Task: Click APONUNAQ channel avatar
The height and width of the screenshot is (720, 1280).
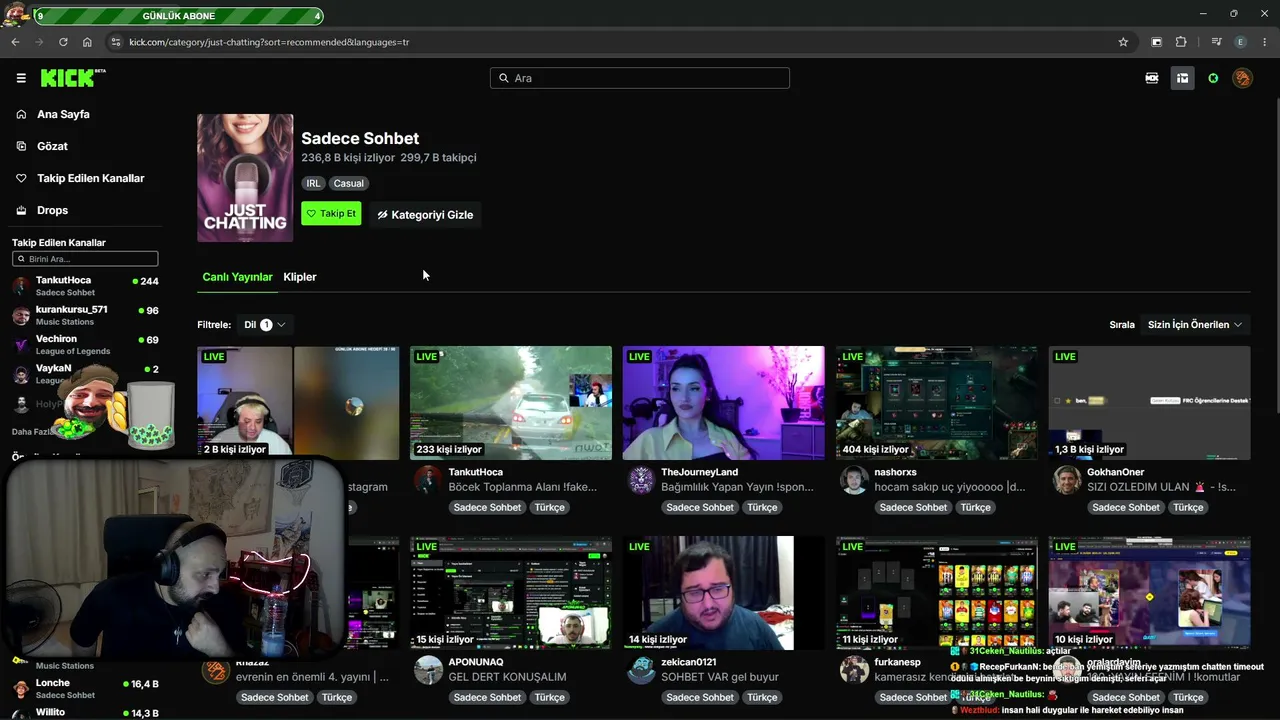Action: [428, 670]
